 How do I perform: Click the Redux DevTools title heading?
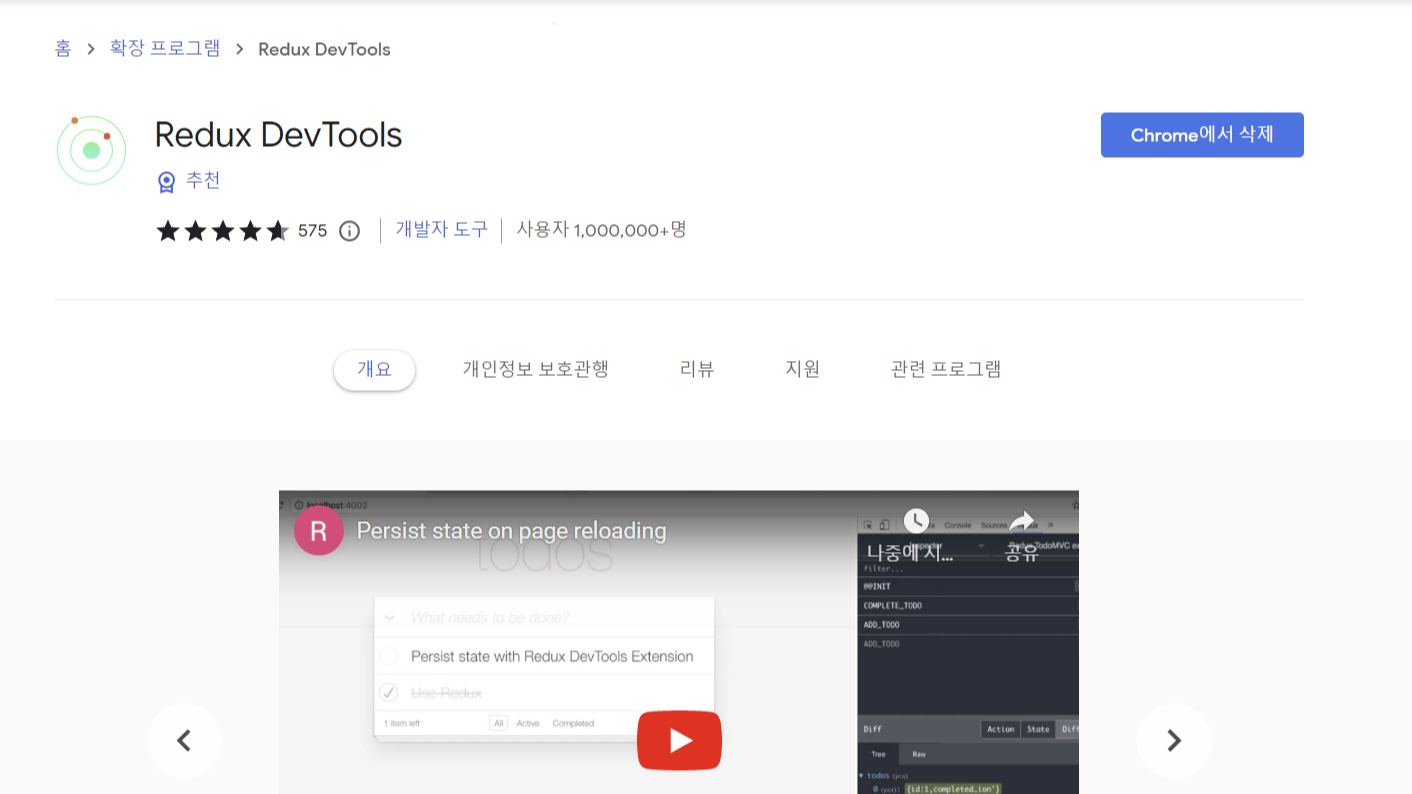(x=278, y=134)
